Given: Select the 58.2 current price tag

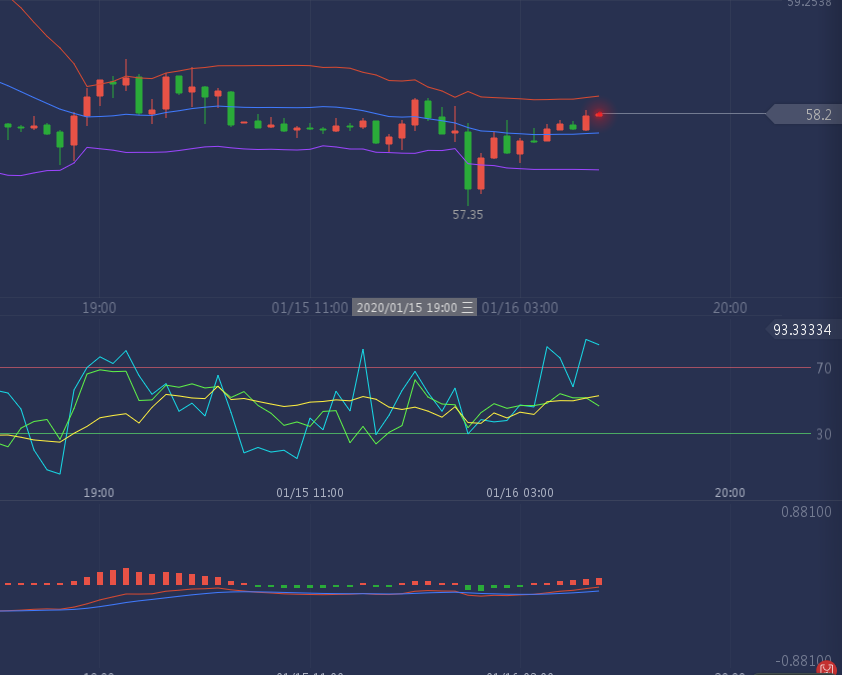Looking at the screenshot, I should pos(817,115).
